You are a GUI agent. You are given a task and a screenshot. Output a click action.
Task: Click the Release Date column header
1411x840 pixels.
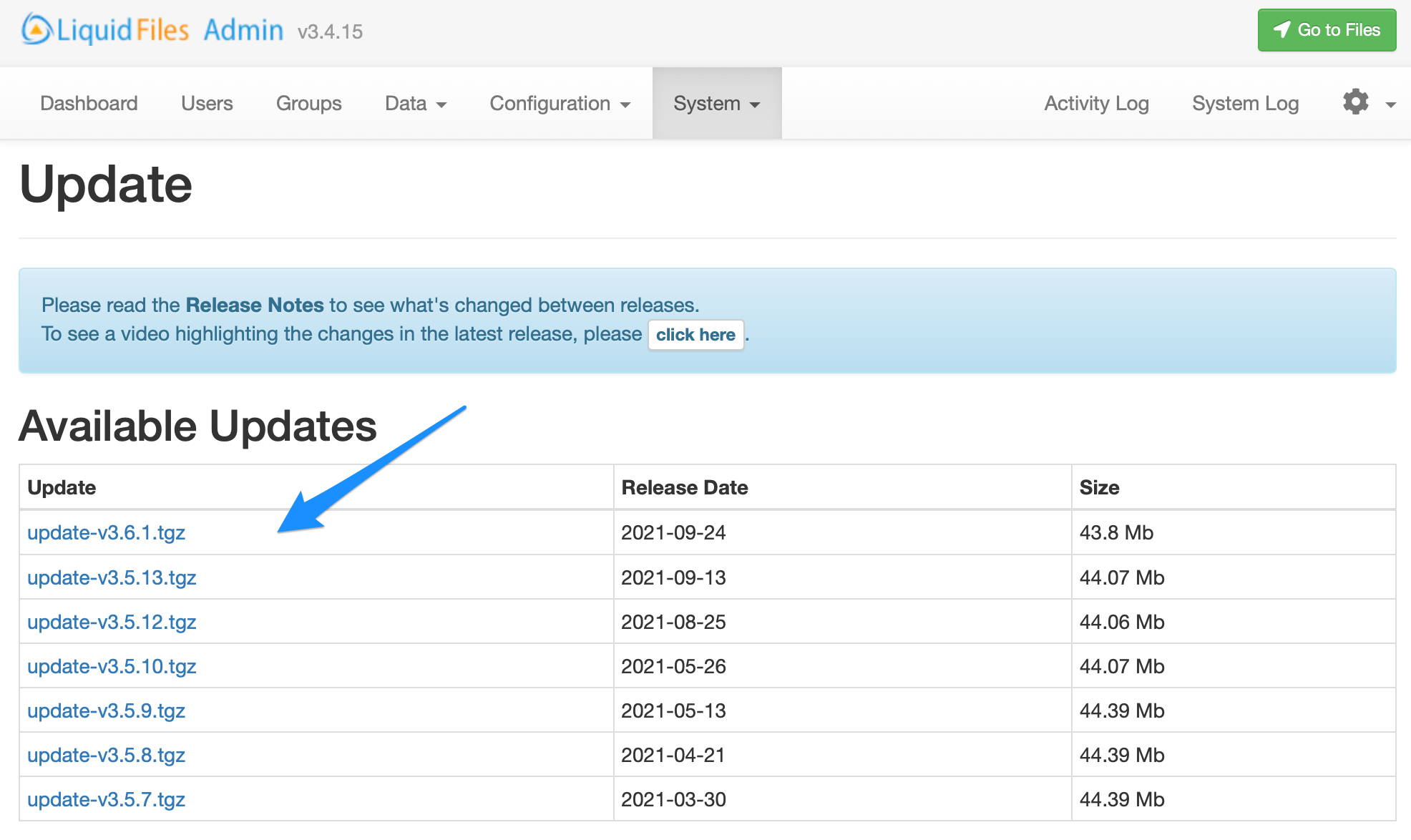click(x=684, y=487)
